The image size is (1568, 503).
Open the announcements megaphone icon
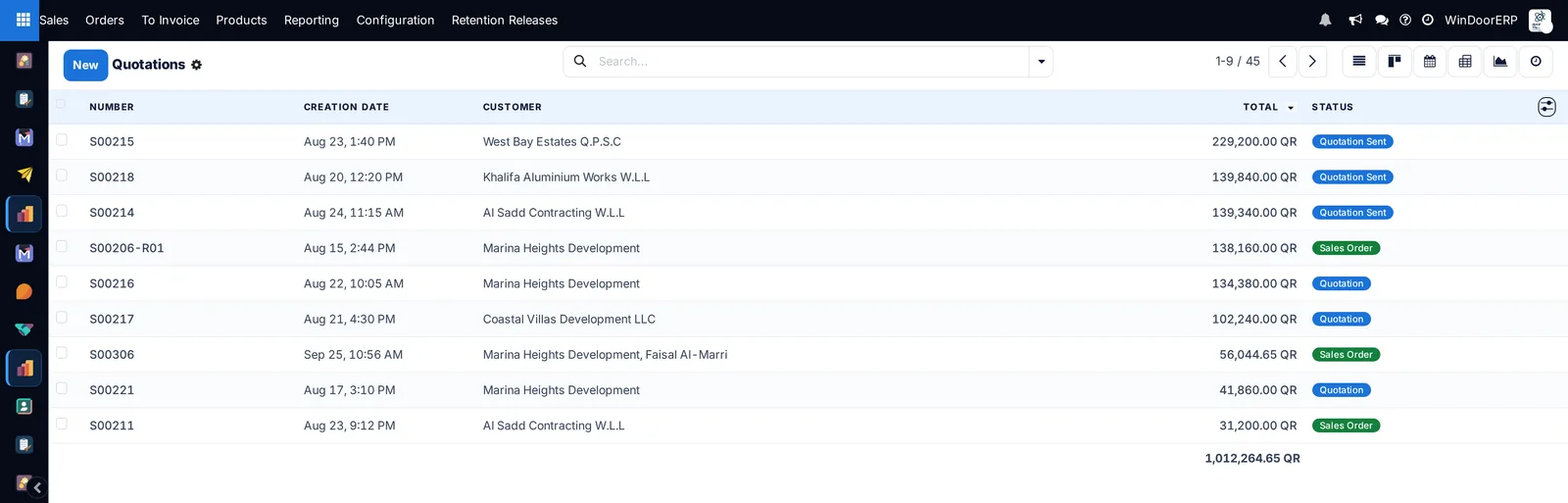pos(1355,20)
